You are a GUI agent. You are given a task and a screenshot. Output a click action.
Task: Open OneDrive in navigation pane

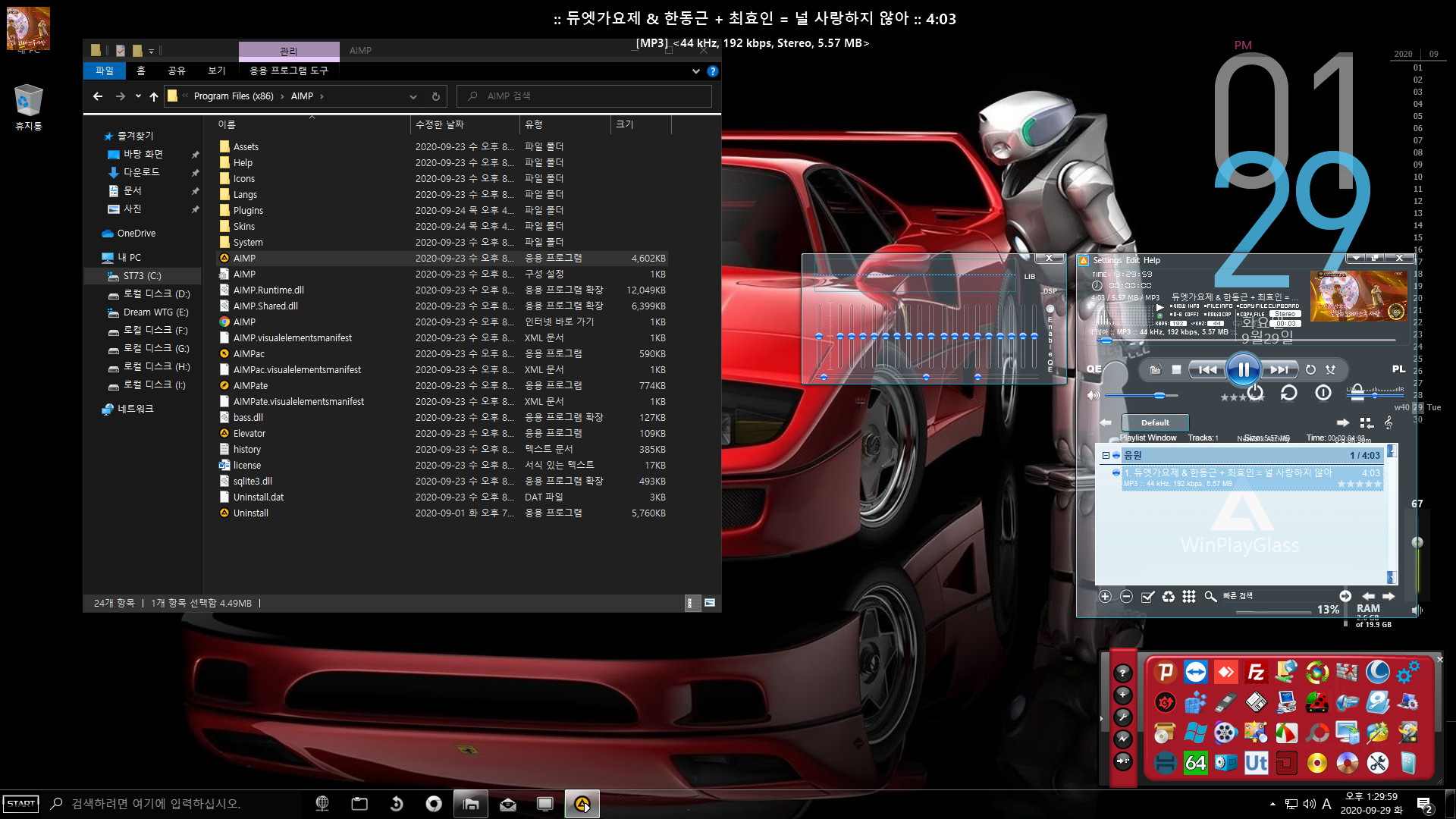click(136, 234)
